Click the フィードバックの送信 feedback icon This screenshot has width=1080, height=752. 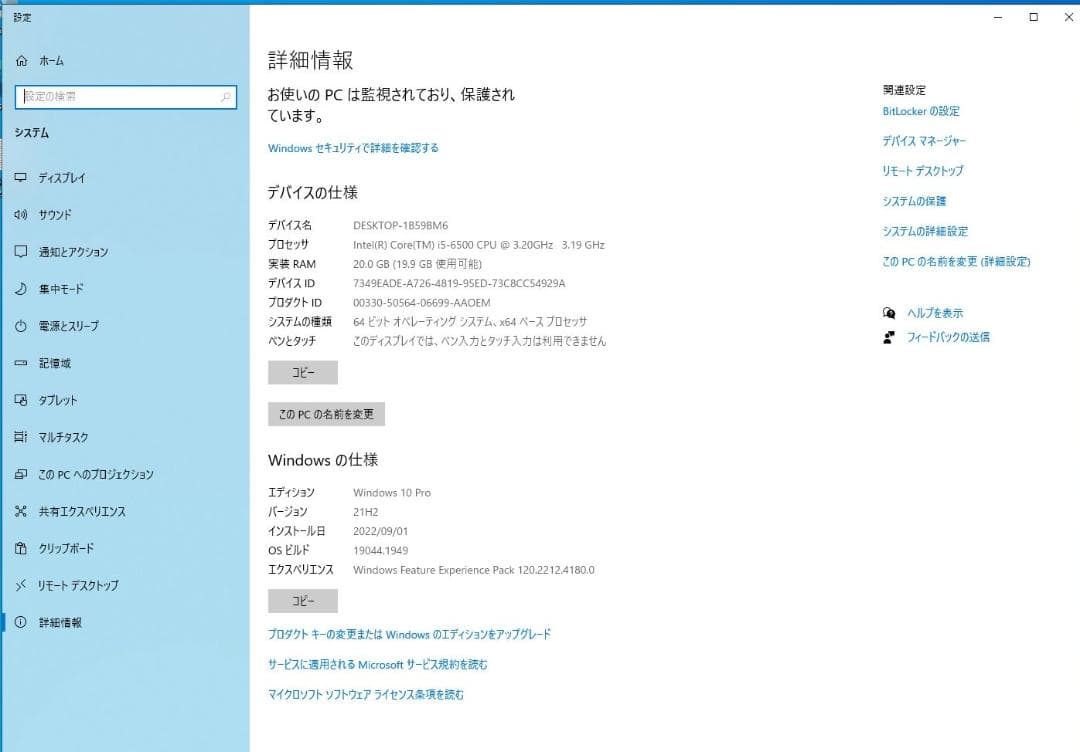point(889,337)
